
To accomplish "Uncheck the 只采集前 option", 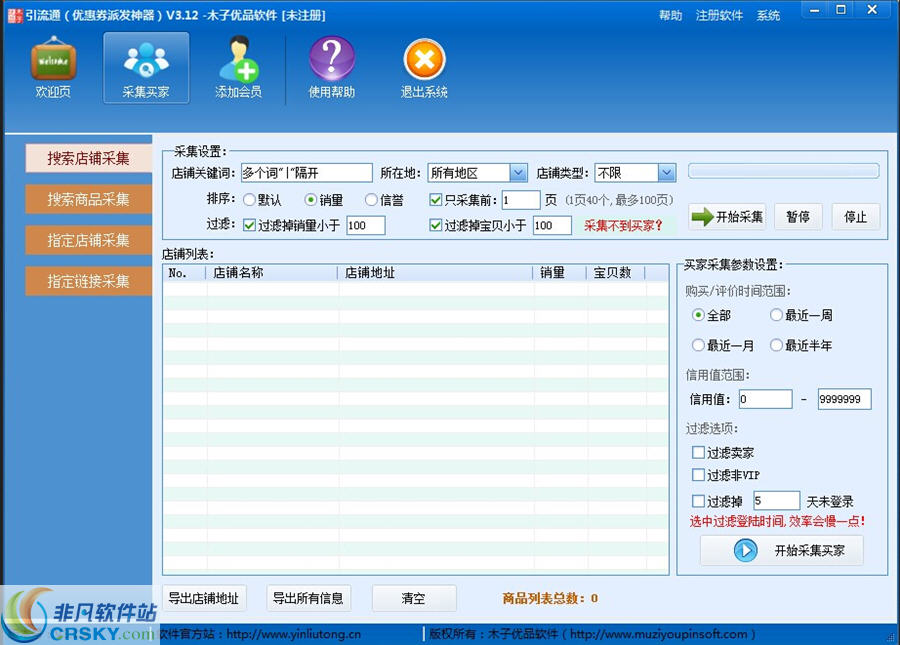I will point(435,199).
